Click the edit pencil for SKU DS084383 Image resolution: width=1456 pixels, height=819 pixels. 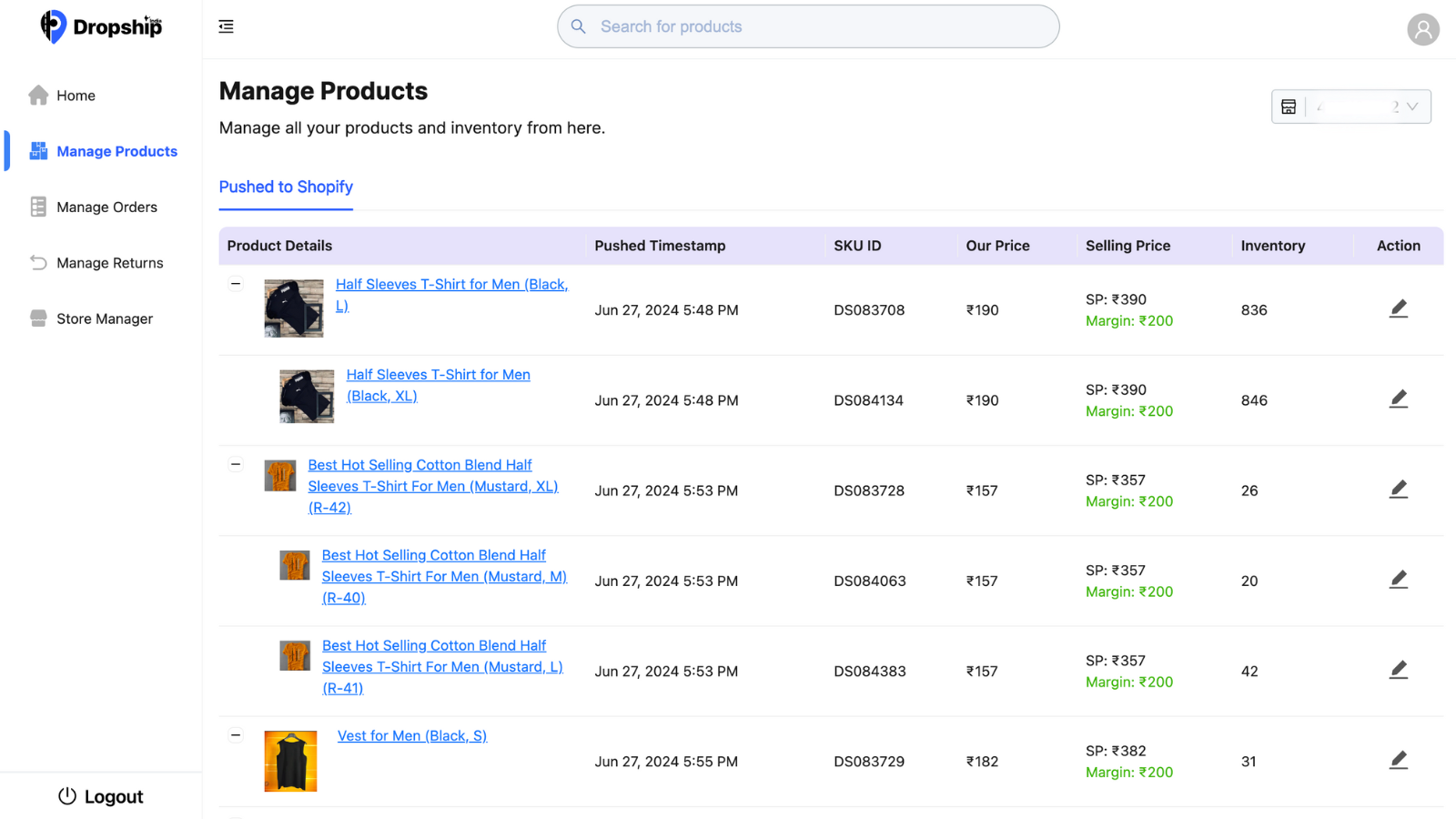tap(1399, 671)
